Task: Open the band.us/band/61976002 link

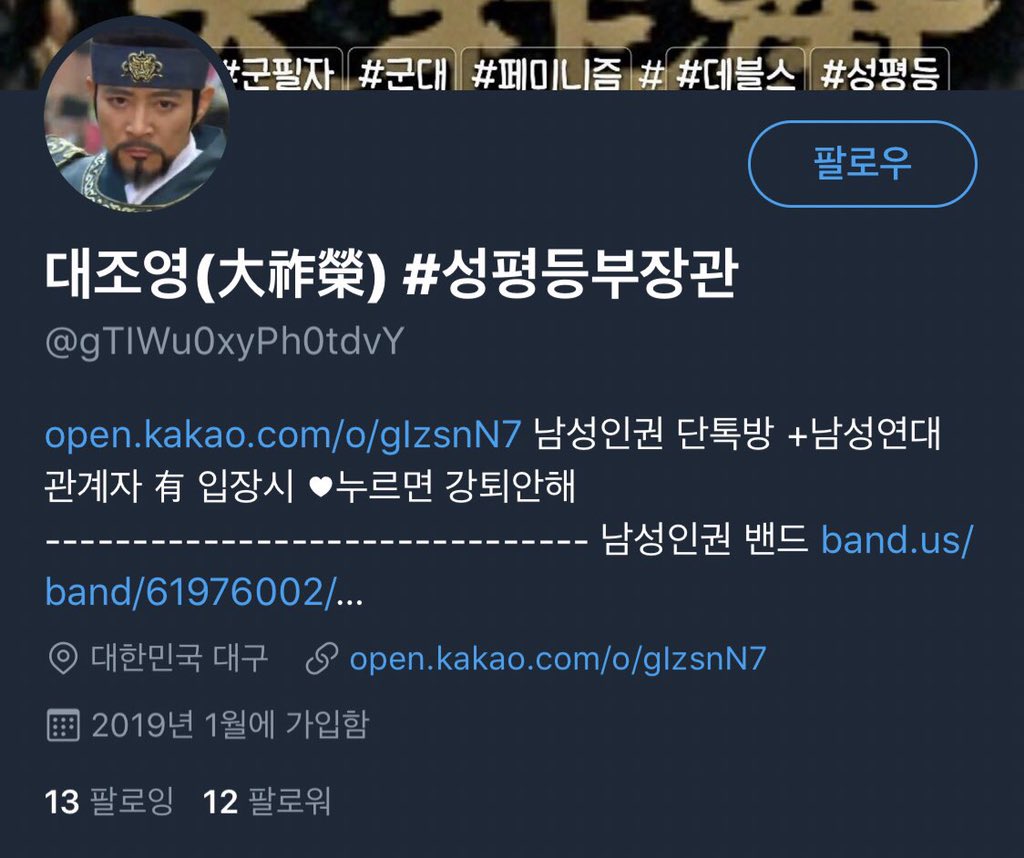Action: click(x=509, y=566)
